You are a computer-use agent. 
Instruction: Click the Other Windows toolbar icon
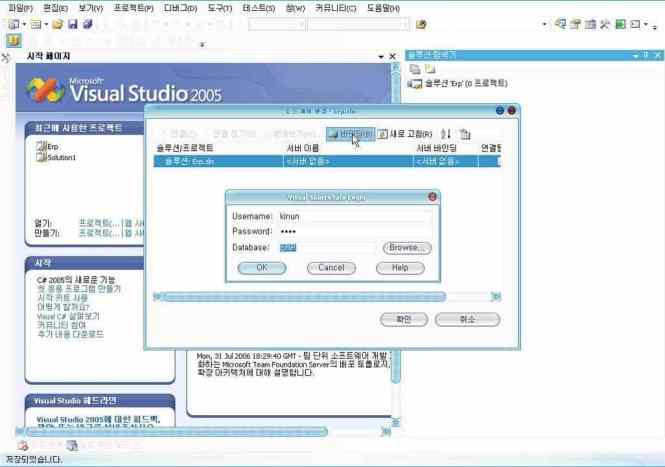tap(635, 24)
